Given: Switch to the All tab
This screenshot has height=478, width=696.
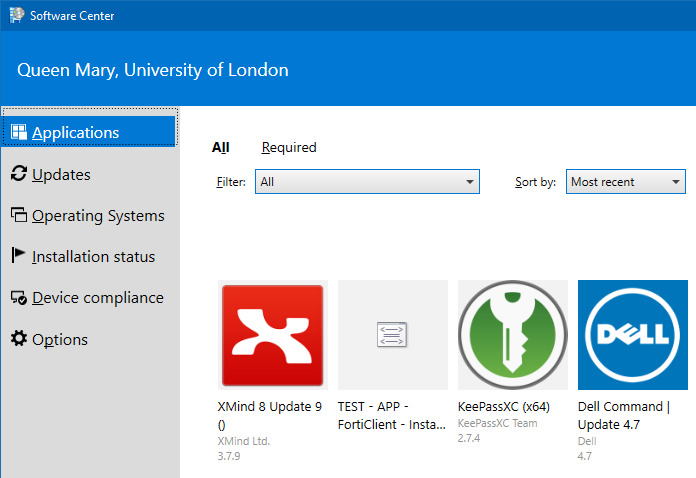Looking at the screenshot, I should point(221,147).
